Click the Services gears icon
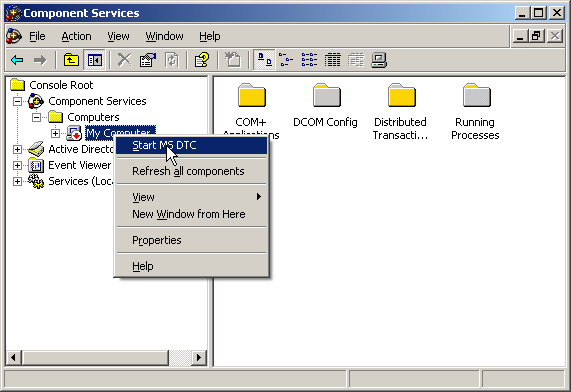The width and height of the screenshot is (571, 392). coord(36,181)
